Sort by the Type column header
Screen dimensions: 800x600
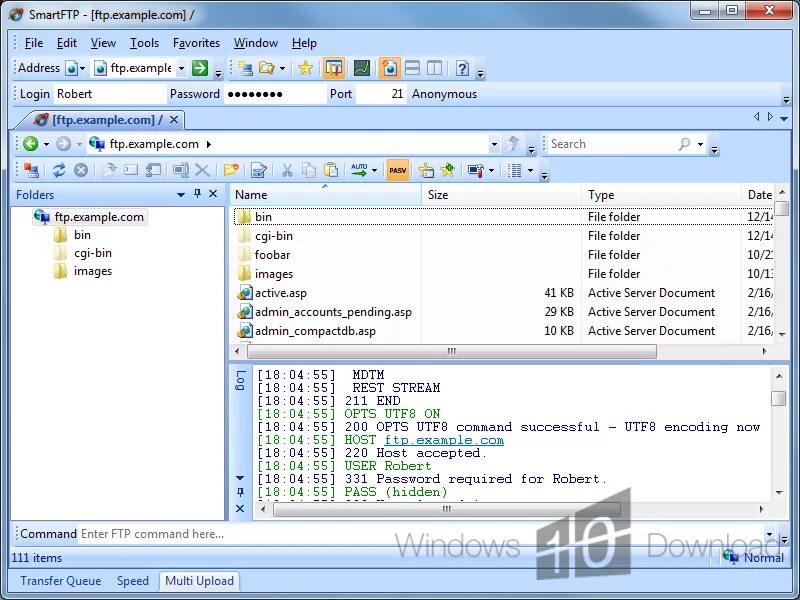coord(662,195)
